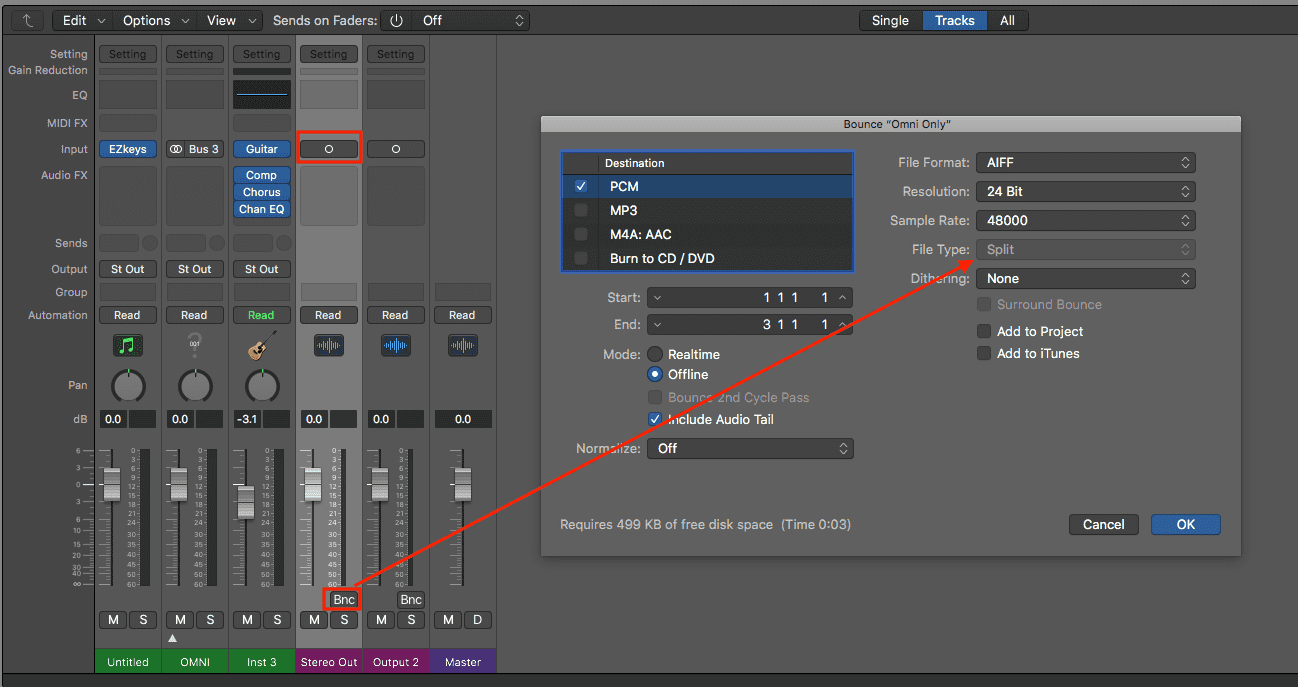Click the acoustic guitar track icon

(x=261, y=346)
